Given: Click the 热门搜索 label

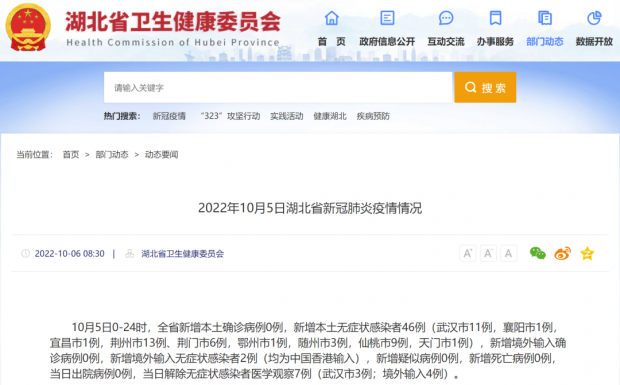Looking at the screenshot, I should 122,116.
